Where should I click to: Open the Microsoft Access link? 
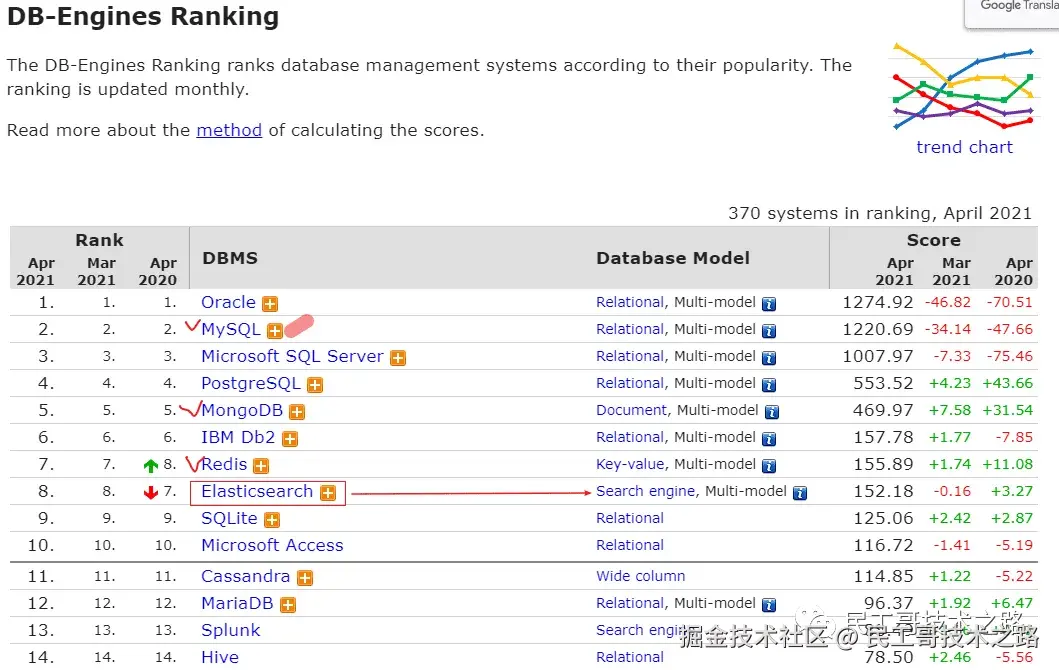click(272, 545)
